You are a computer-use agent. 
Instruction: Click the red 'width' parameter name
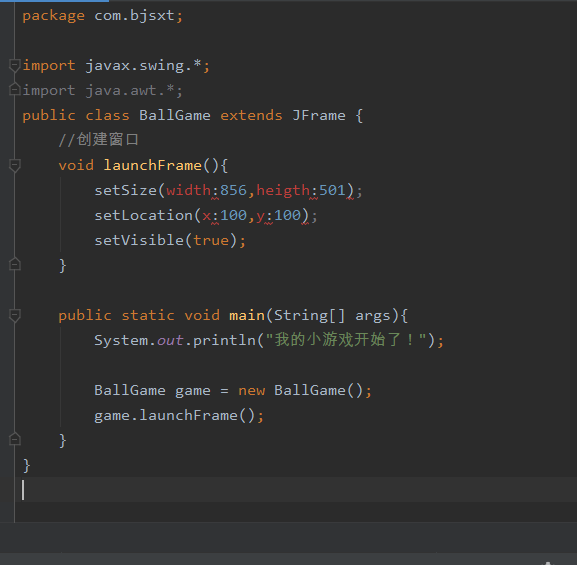(188, 190)
